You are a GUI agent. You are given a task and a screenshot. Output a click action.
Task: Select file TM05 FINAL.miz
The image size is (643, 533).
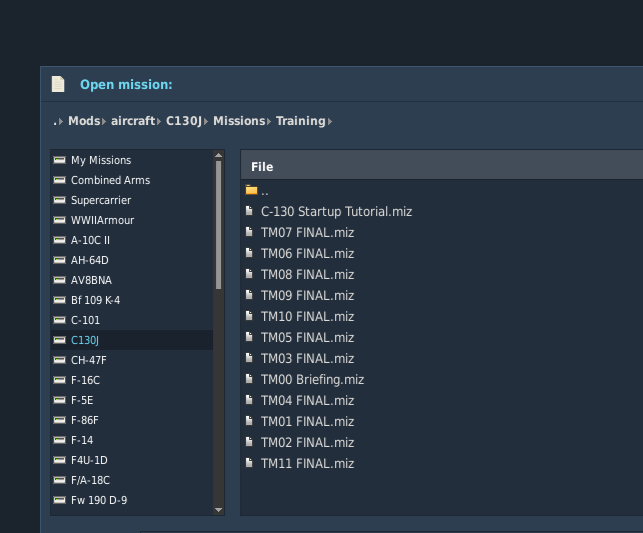tap(308, 337)
